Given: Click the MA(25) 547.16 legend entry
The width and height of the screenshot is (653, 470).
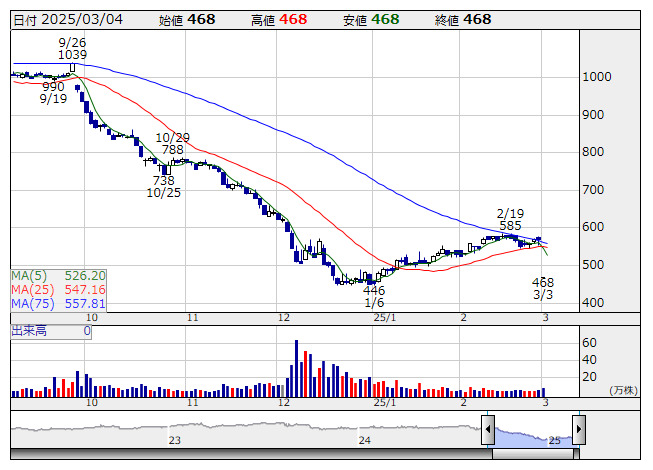Looking at the screenshot, I should 58,289.
